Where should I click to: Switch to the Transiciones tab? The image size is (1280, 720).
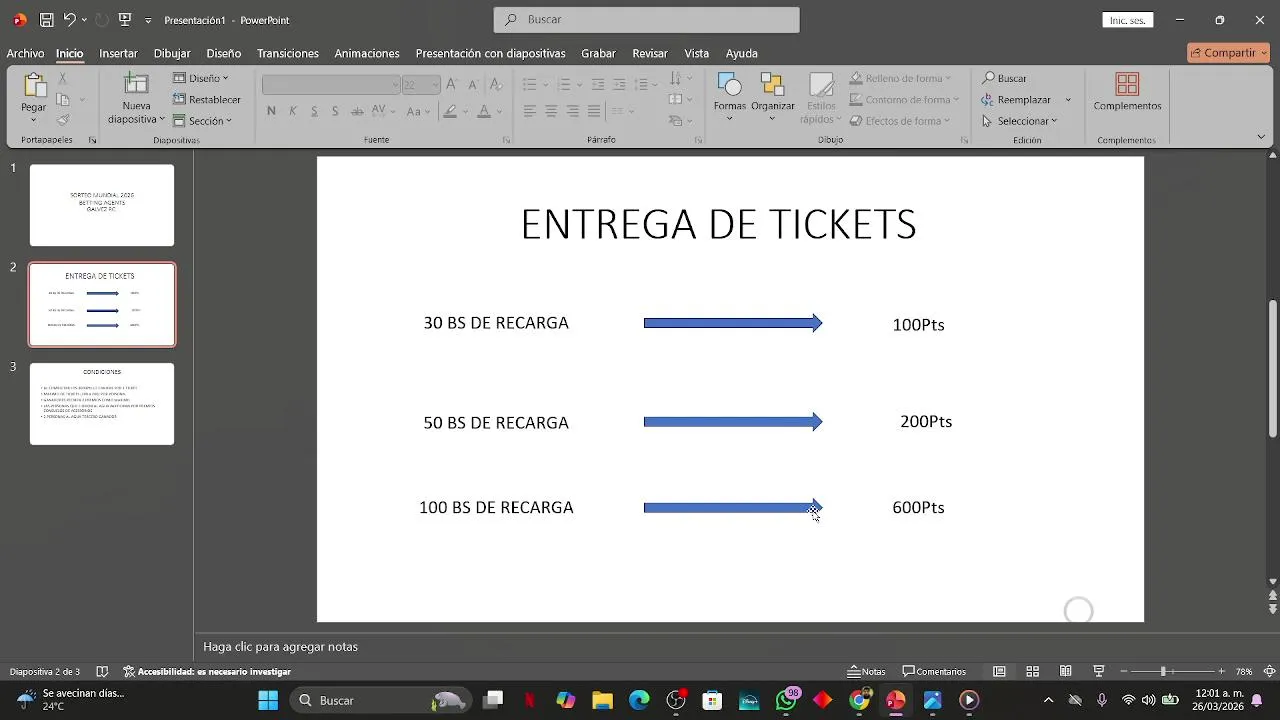click(x=288, y=53)
